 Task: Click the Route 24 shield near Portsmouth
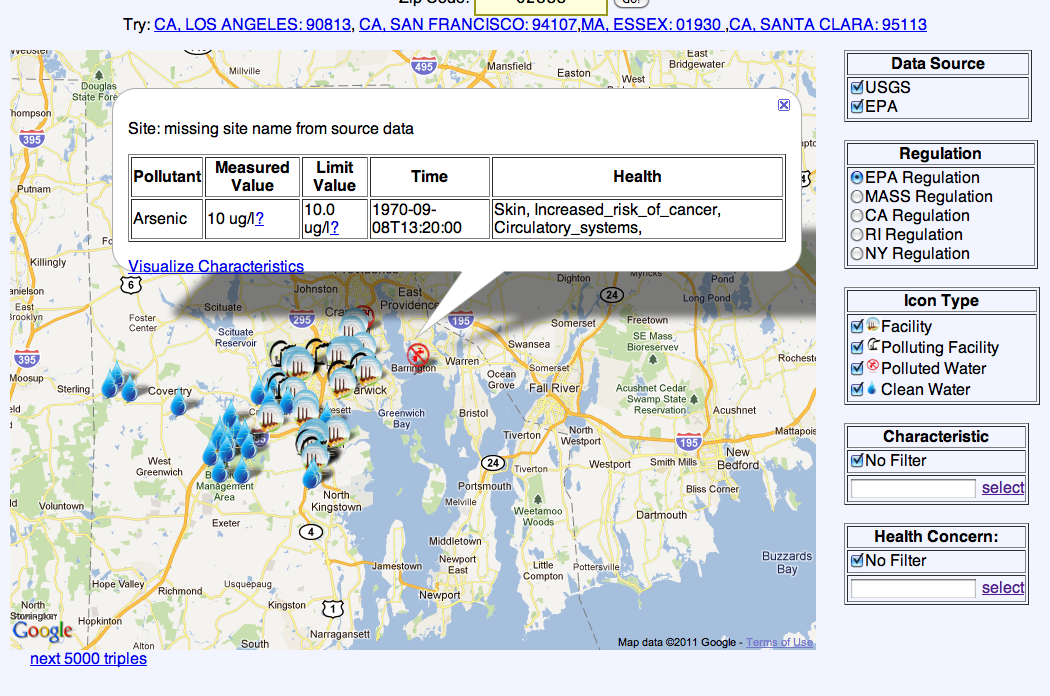493,463
